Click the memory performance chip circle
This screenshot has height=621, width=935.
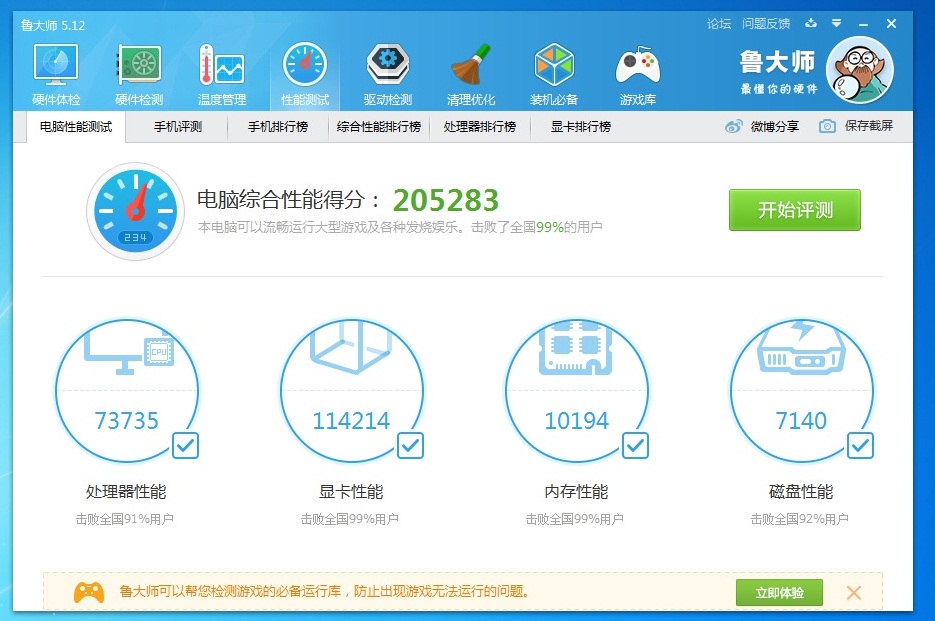[x=577, y=391]
